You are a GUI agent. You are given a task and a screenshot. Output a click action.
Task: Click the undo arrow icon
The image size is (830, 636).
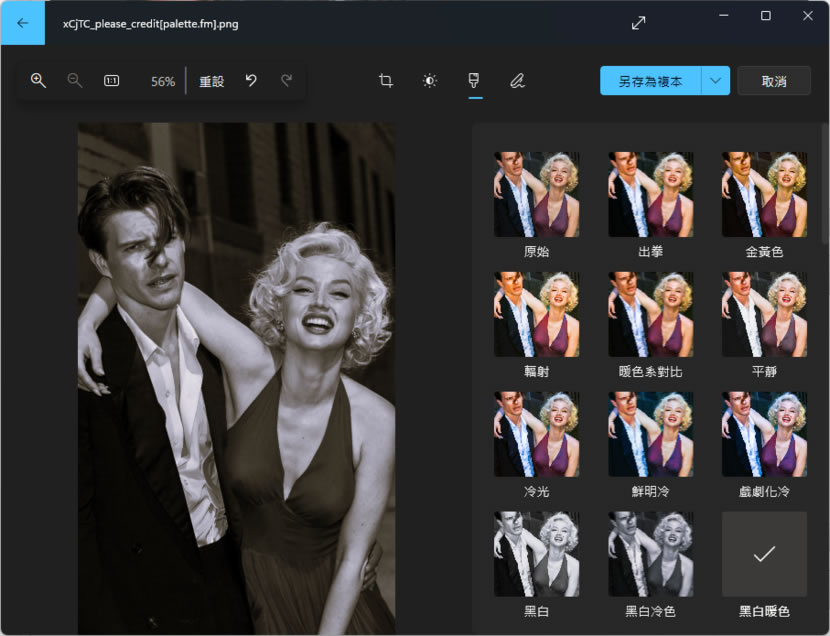coord(251,81)
